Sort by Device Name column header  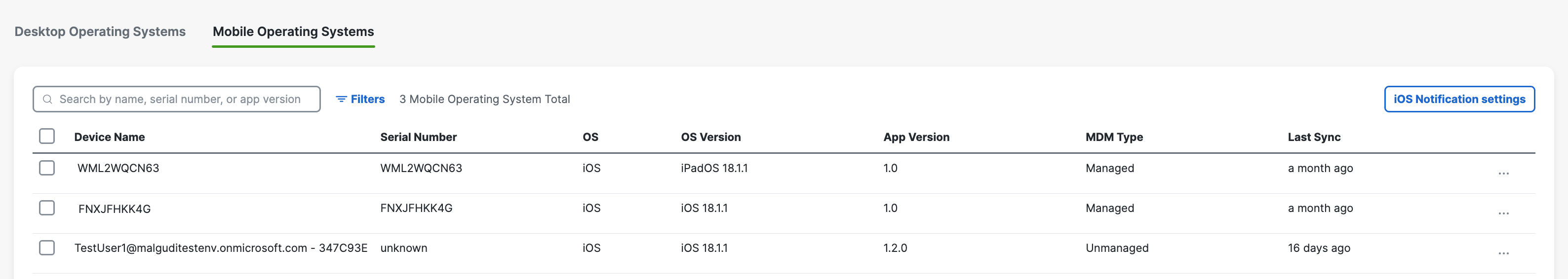pyautogui.click(x=110, y=138)
